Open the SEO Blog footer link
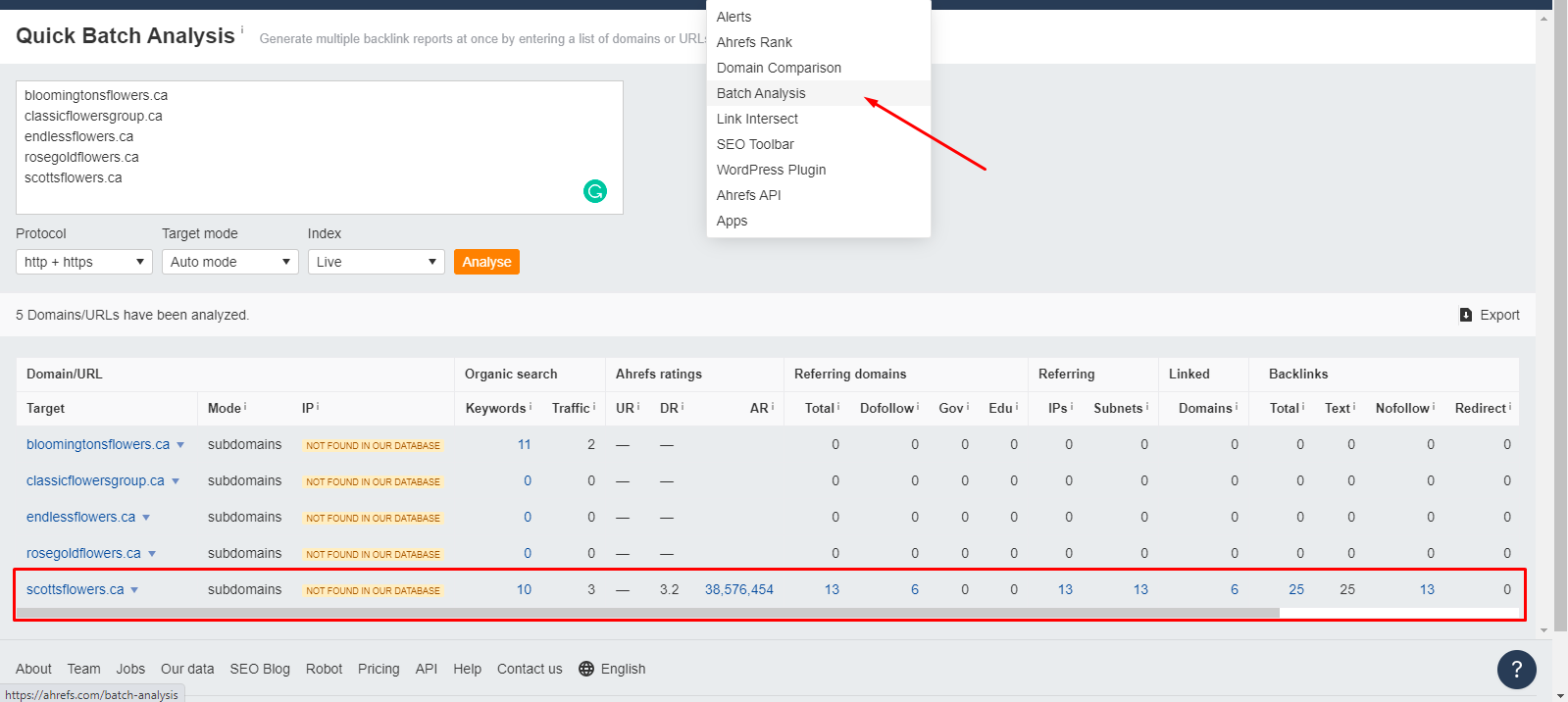The width and height of the screenshot is (1568, 702). [260, 669]
